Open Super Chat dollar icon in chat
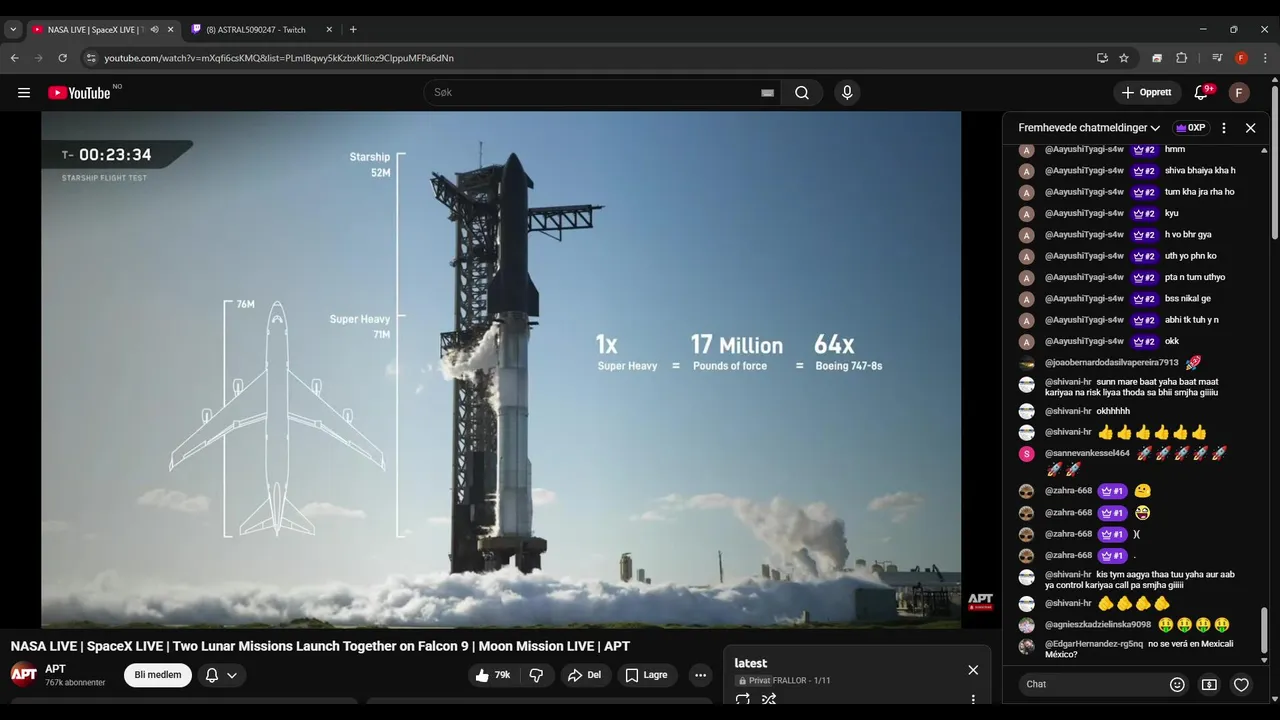The height and width of the screenshot is (720, 1280). coord(1209,684)
